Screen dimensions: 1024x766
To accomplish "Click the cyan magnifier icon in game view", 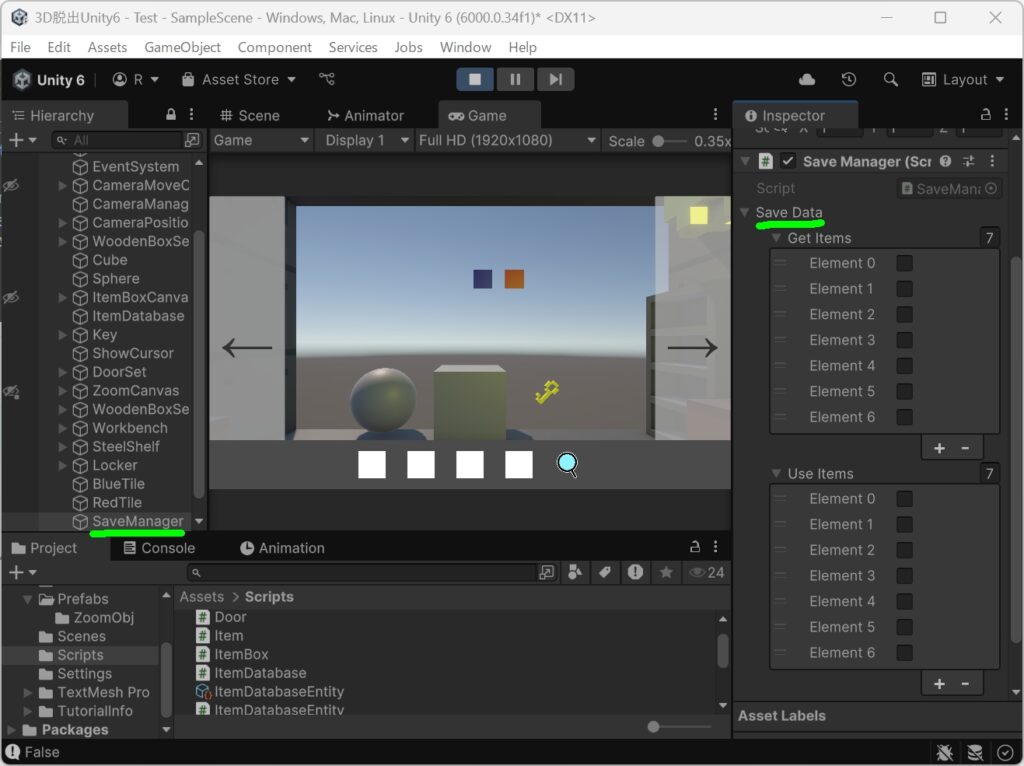I will [567, 464].
